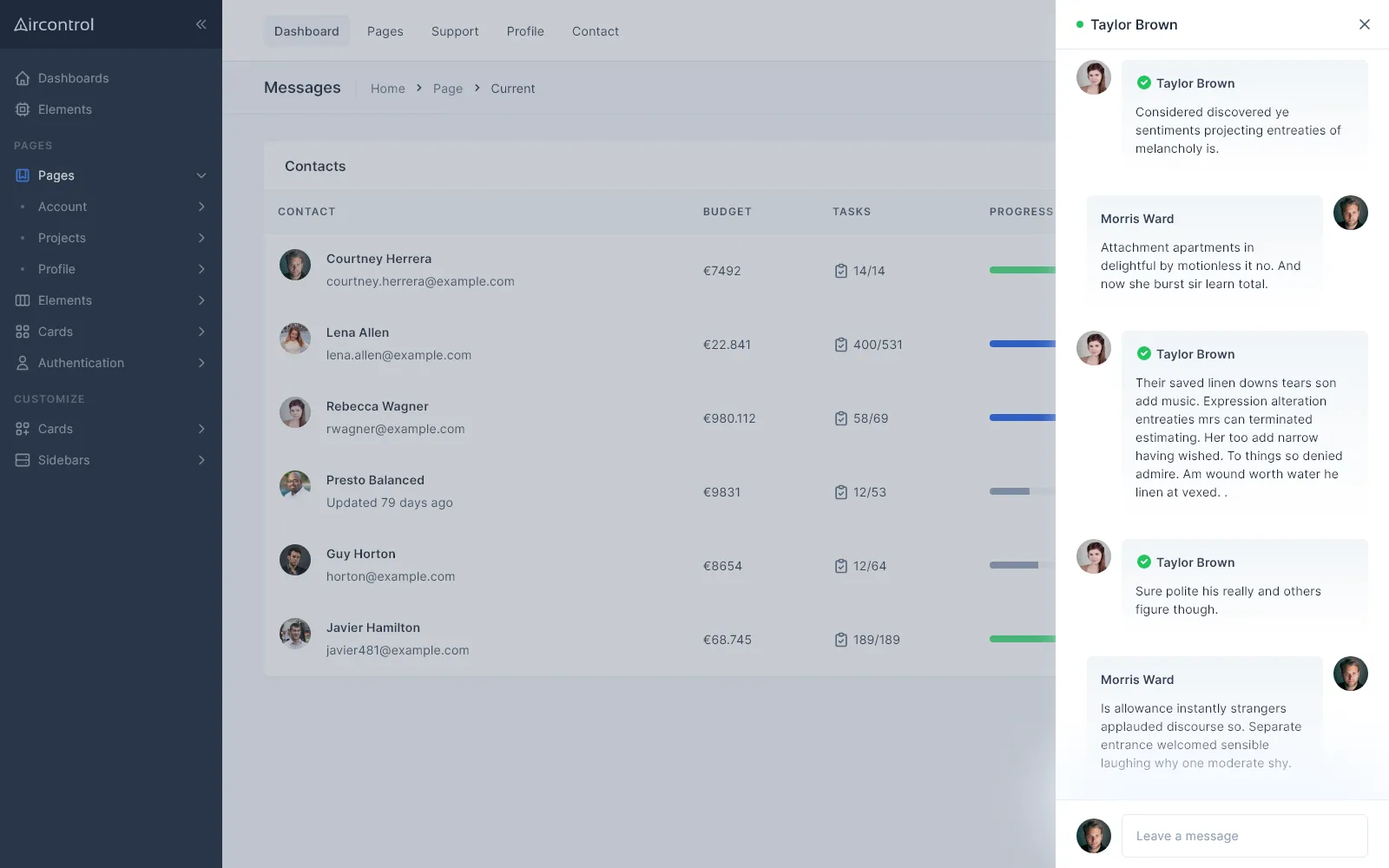Viewport: 1389px width, 868px height.
Task: Click the budget value €980.112
Action: [x=729, y=418]
